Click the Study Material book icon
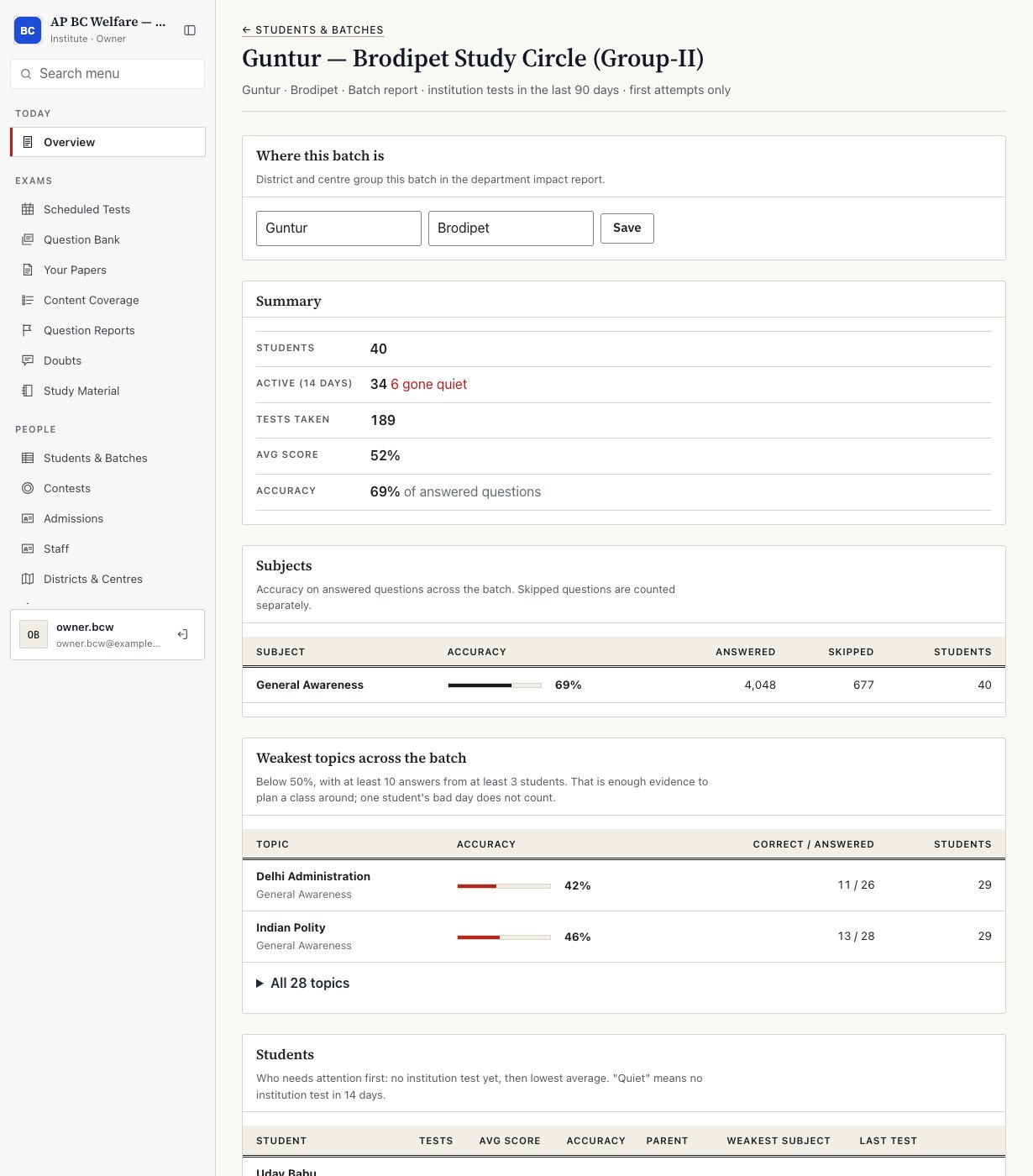1033x1176 pixels. [28, 391]
